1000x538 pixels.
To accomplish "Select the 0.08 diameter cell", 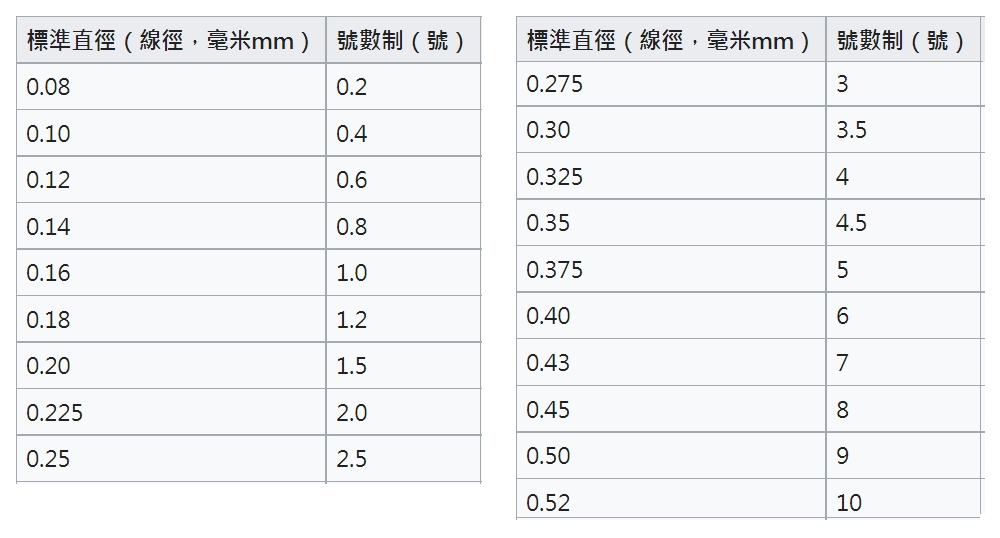I will (170, 87).
